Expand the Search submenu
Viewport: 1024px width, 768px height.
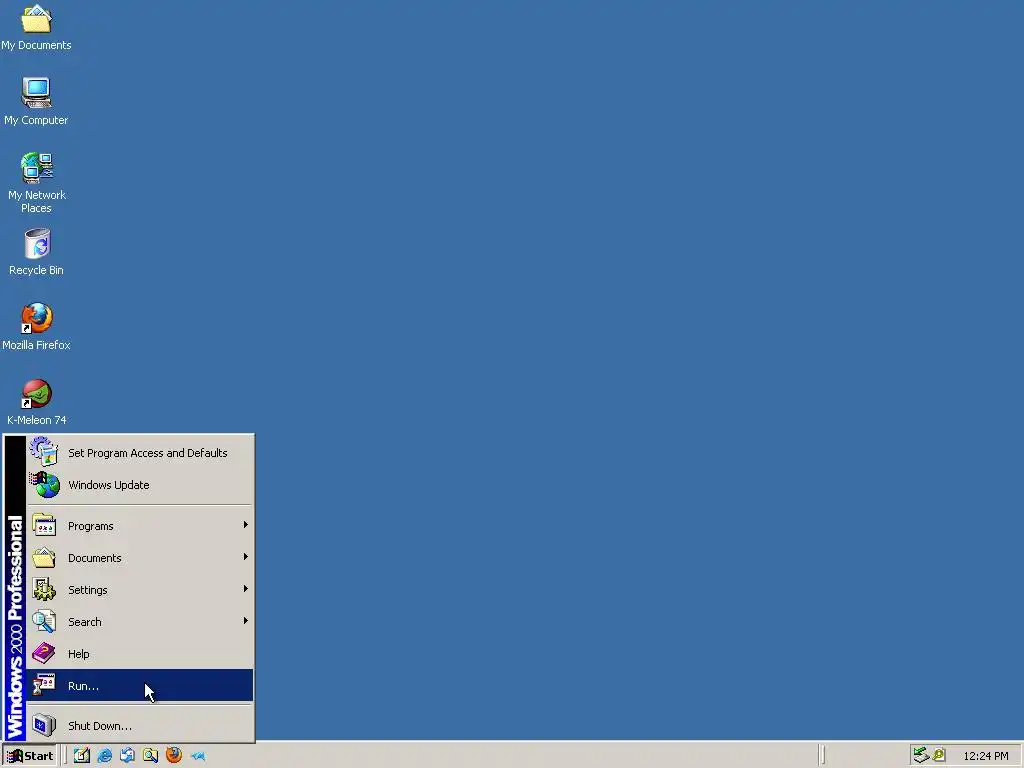(x=140, y=622)
